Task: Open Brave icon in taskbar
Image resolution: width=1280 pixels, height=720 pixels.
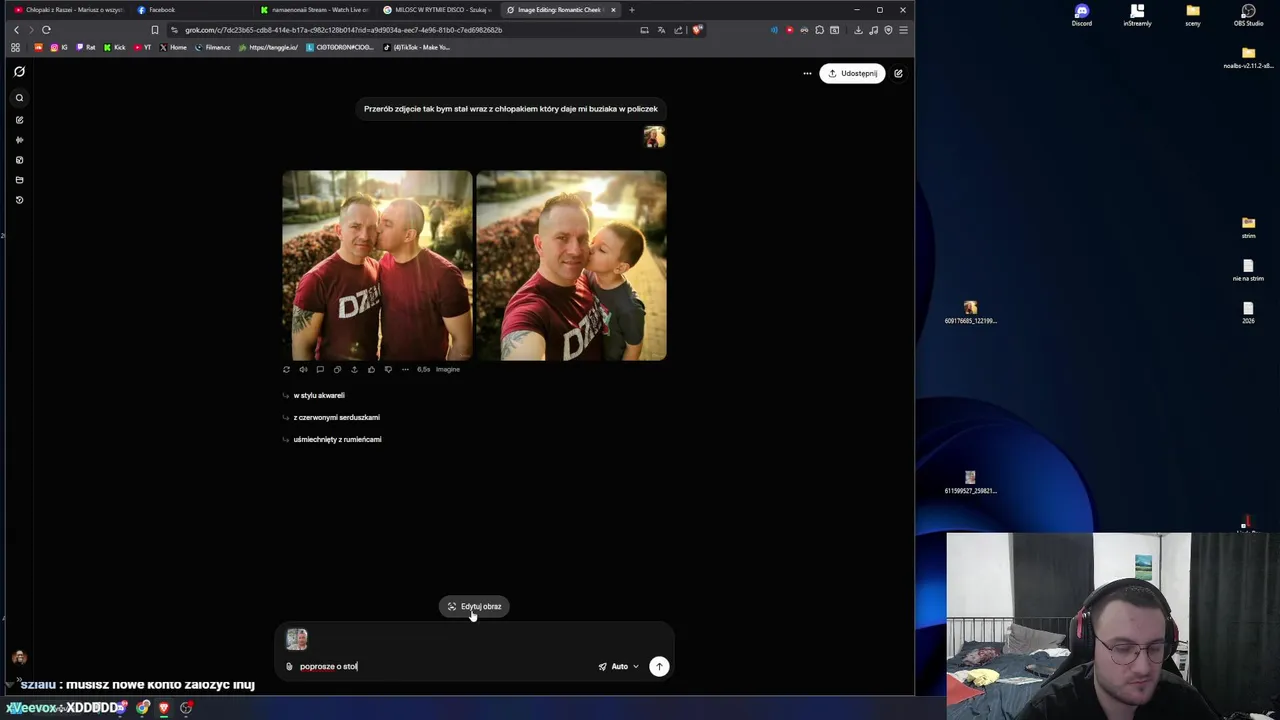Action: (164, 708)
